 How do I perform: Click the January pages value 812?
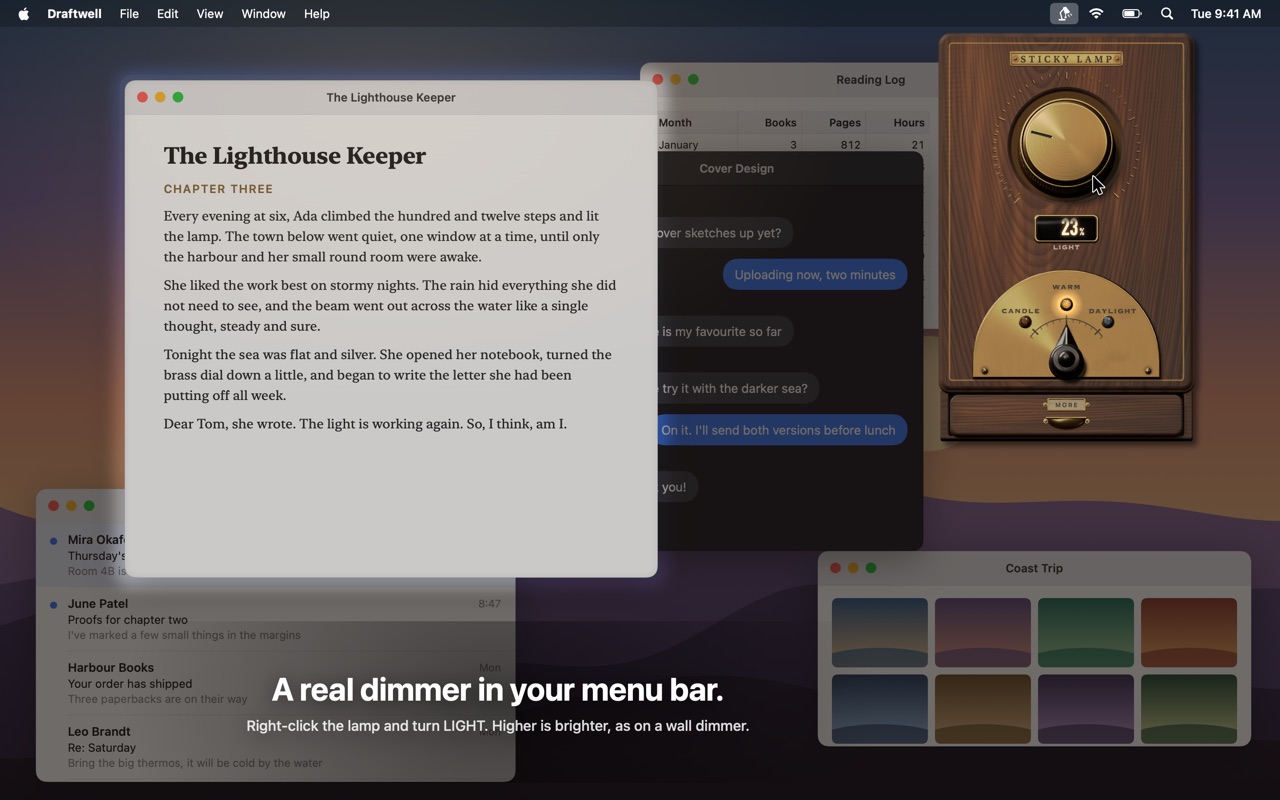point(851,145)
